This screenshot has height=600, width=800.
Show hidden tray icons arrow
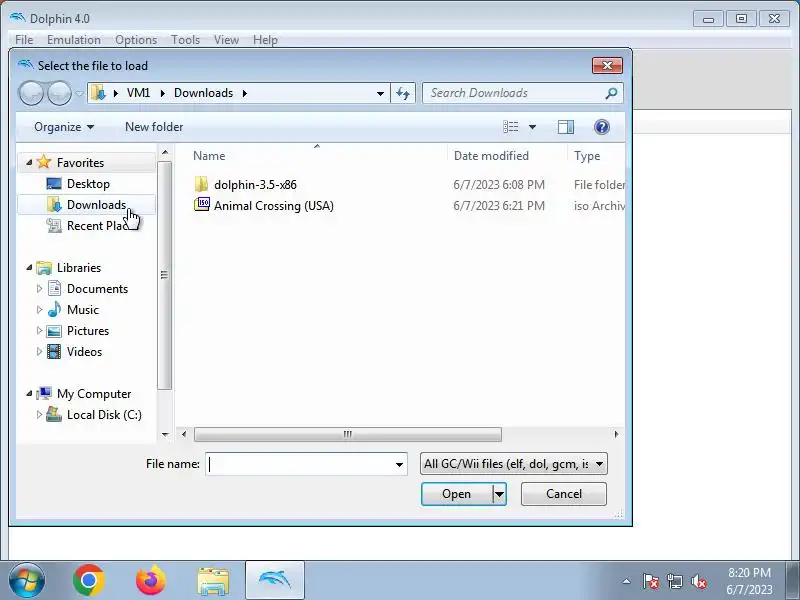coord(627,581)
